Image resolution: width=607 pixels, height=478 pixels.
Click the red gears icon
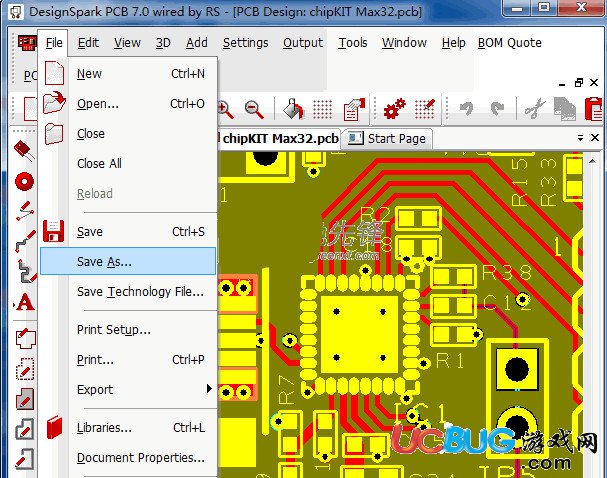coord(394,109)
